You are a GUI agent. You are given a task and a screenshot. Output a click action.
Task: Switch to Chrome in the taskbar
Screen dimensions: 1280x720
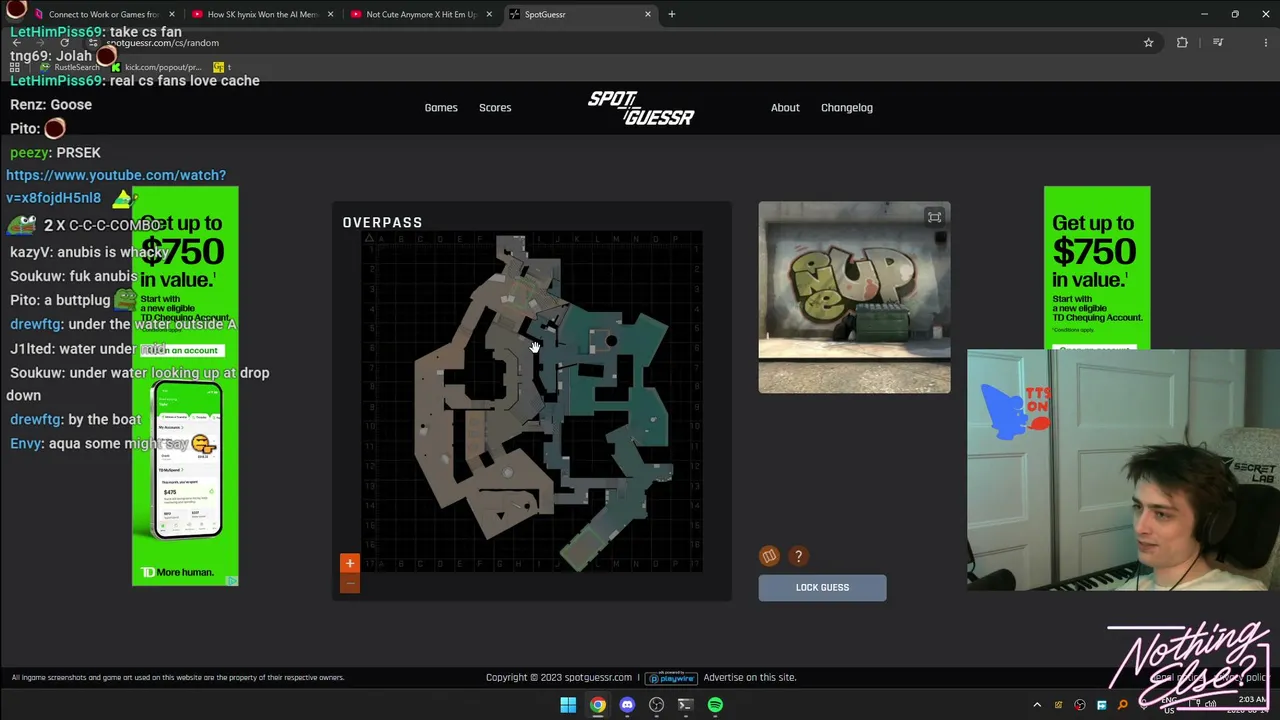(597, 705)
